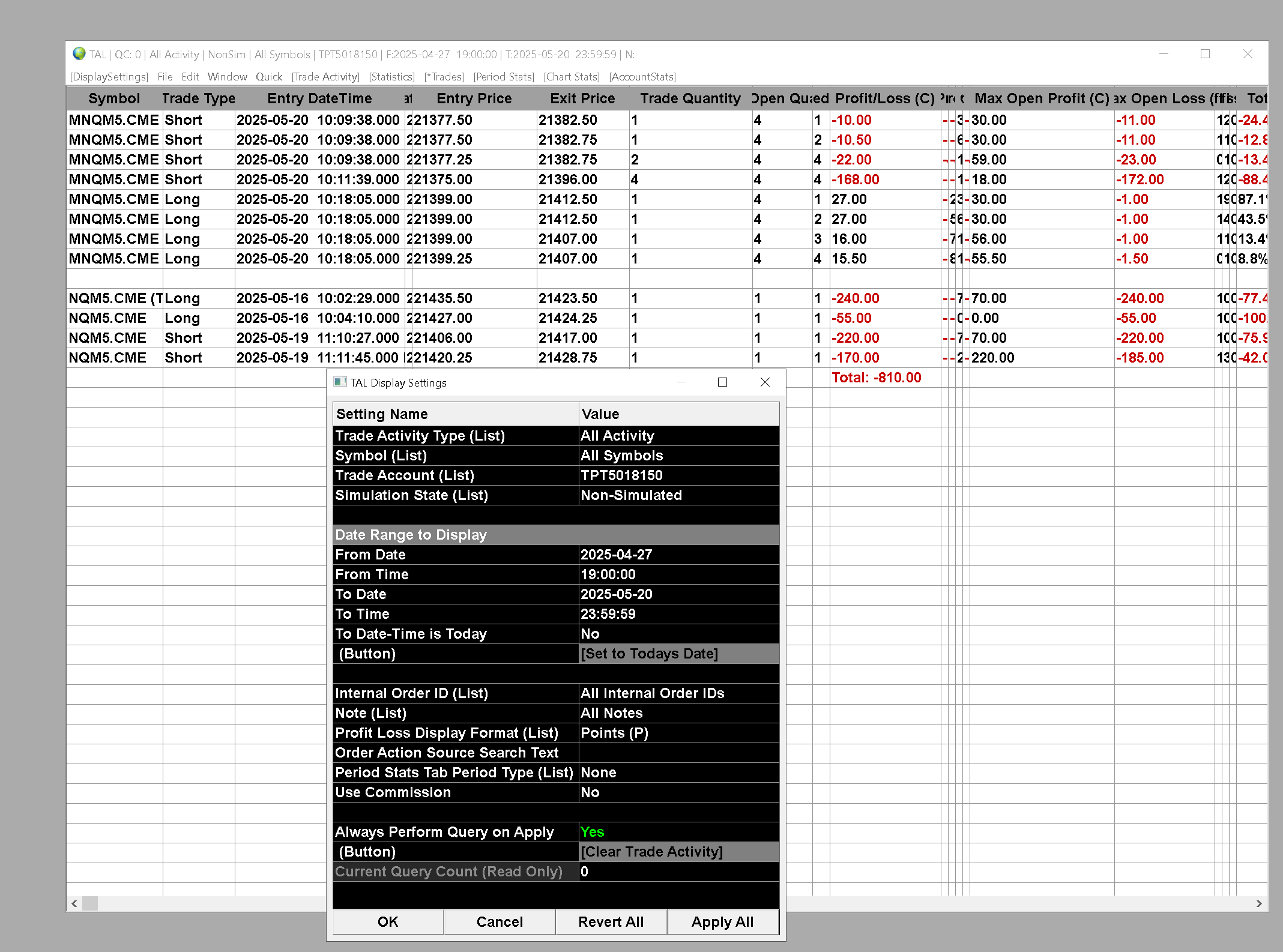Maximize the TAL Display Settings dialog

(722, 382)
